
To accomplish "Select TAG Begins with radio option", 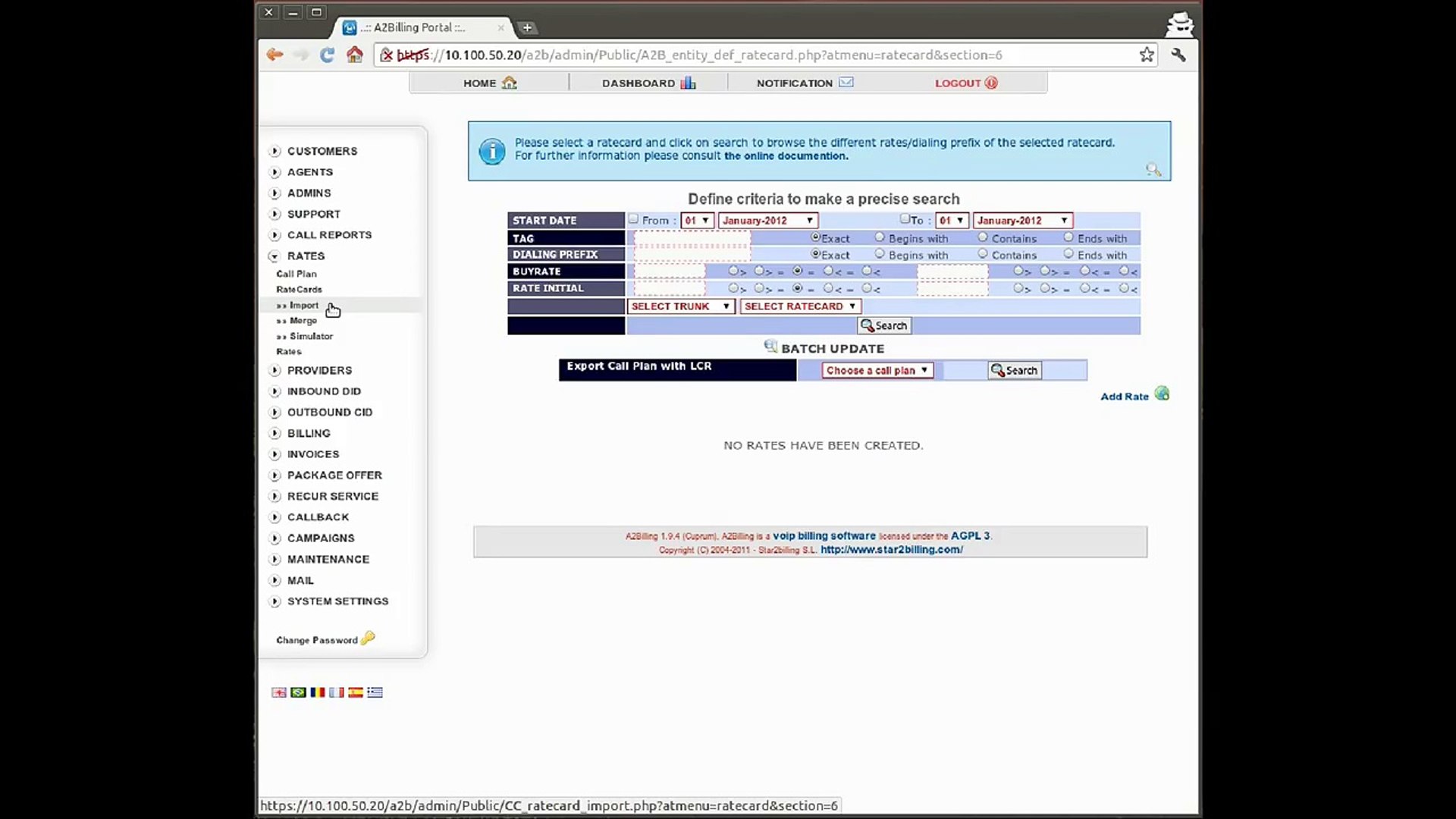I will (x=880, y=237).
